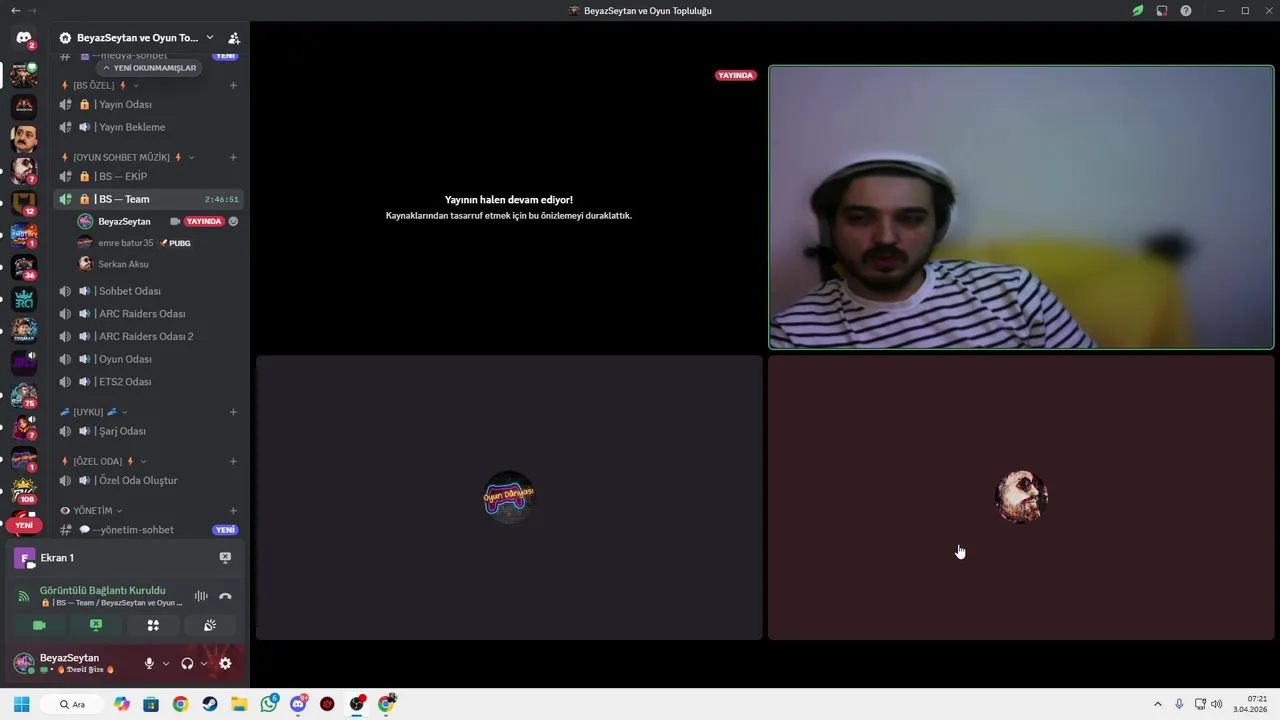
Task: Open Windows taskbar search box Ara
Action: (73, 704)
